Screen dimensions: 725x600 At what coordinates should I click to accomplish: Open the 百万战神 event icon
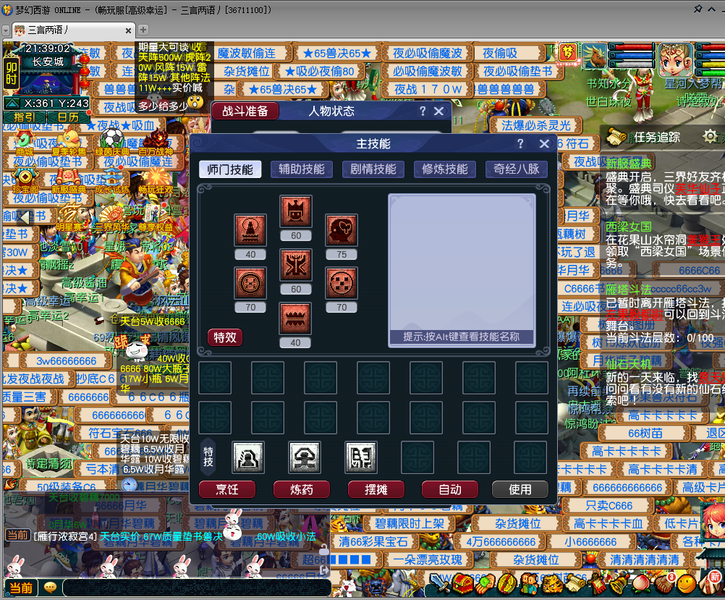click(156, 142)
